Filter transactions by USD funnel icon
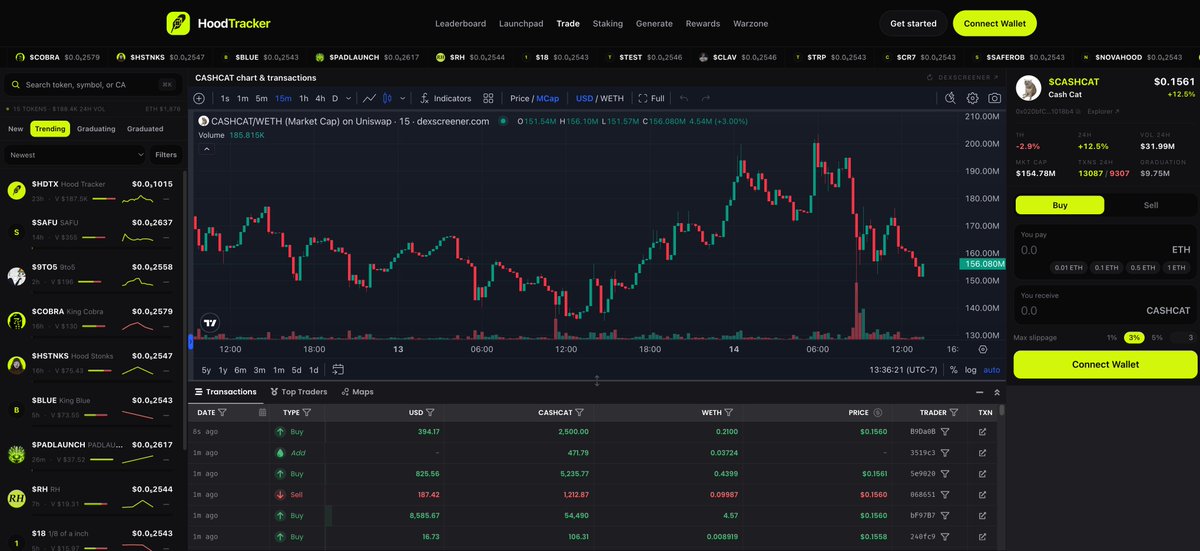 [430, 412]
